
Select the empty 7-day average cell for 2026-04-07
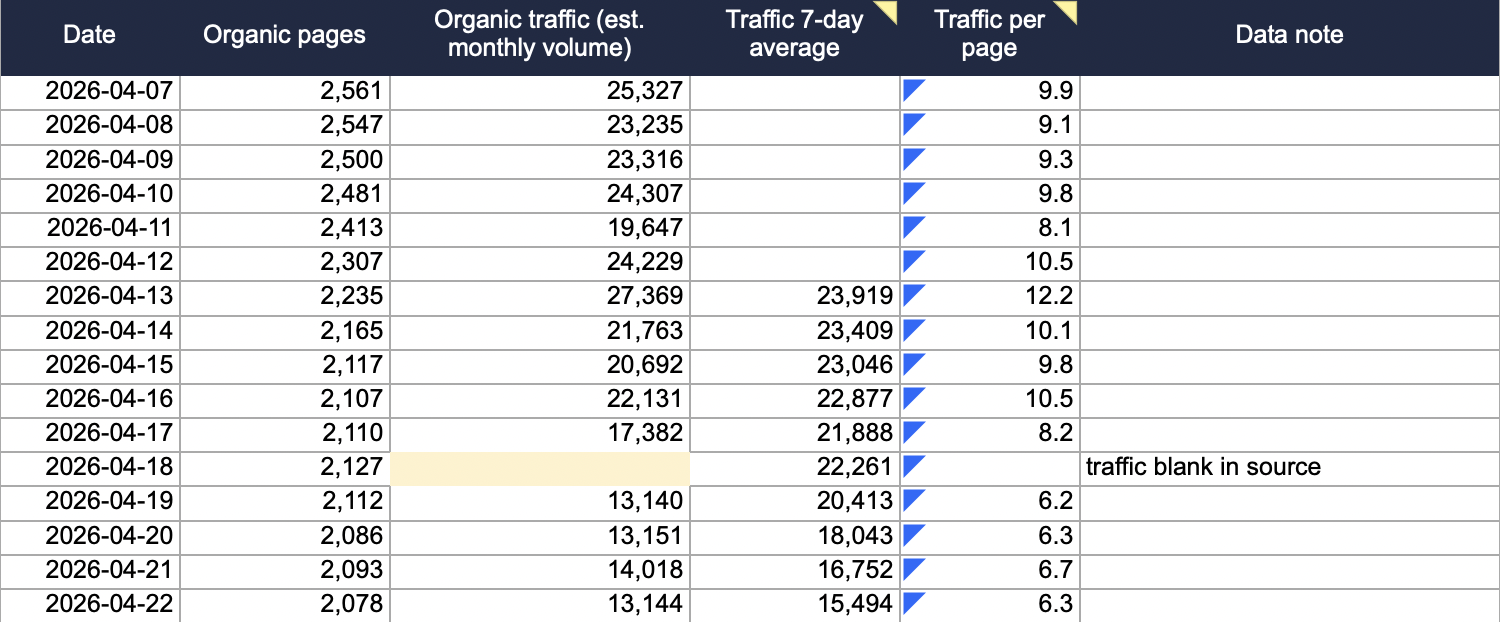click(x=795, y=92)
